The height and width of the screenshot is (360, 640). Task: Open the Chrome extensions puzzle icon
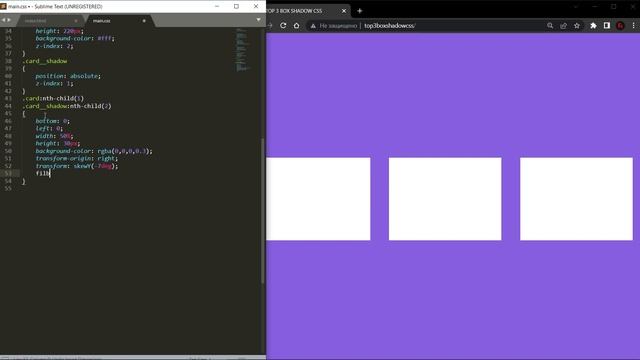coord(593,25)
